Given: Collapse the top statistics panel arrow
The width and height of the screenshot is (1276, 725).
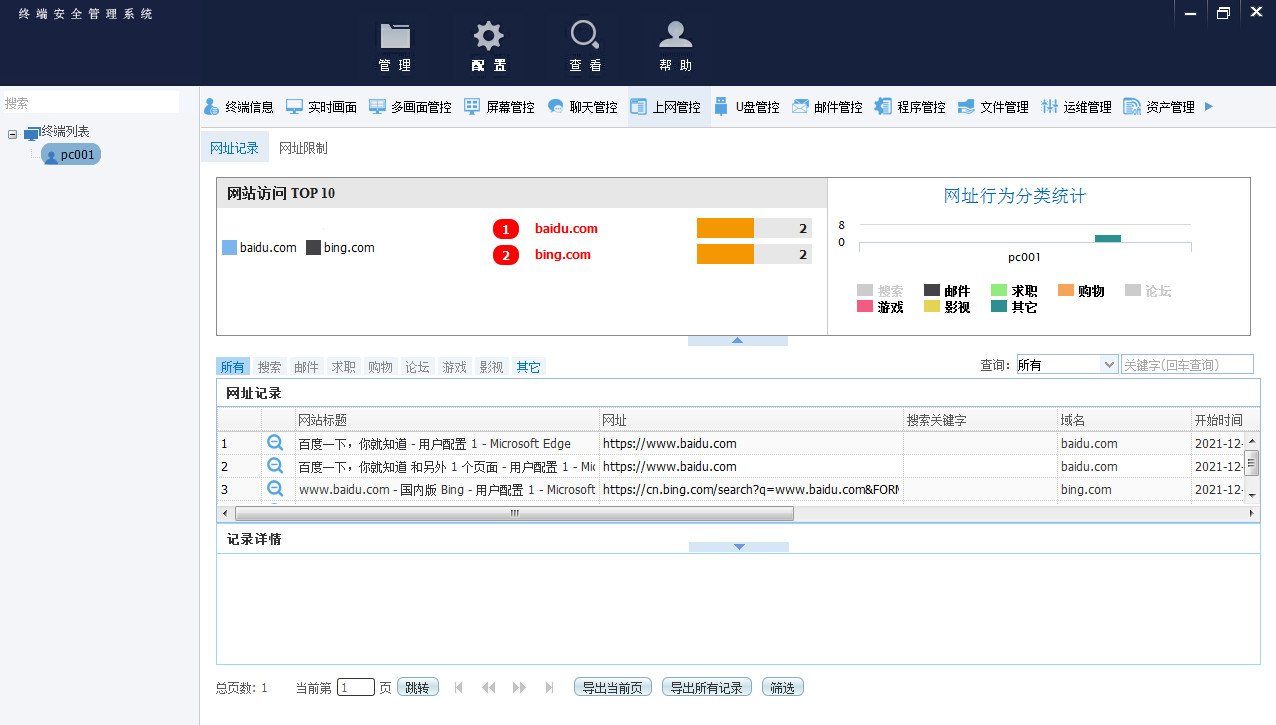Looking at the screenshot, I should [737, 340].
